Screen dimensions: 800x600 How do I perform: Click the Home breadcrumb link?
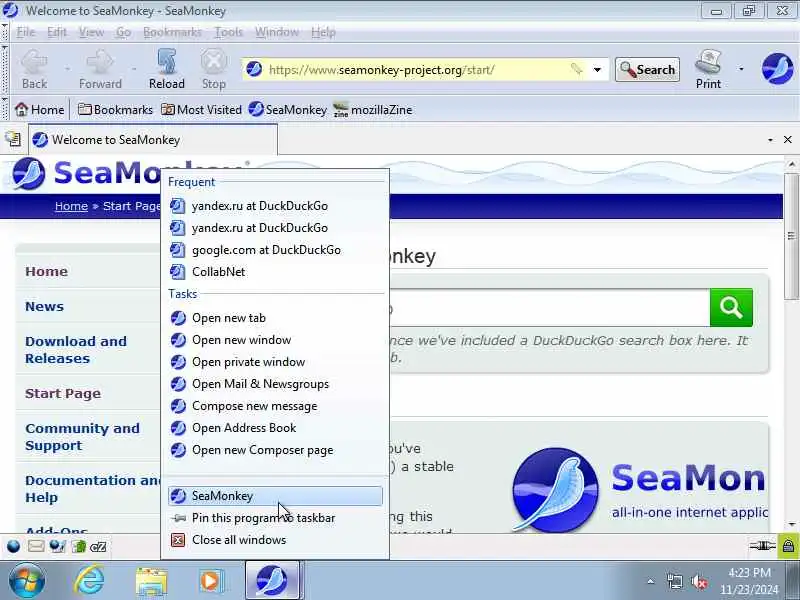click(x=71, y=206)
